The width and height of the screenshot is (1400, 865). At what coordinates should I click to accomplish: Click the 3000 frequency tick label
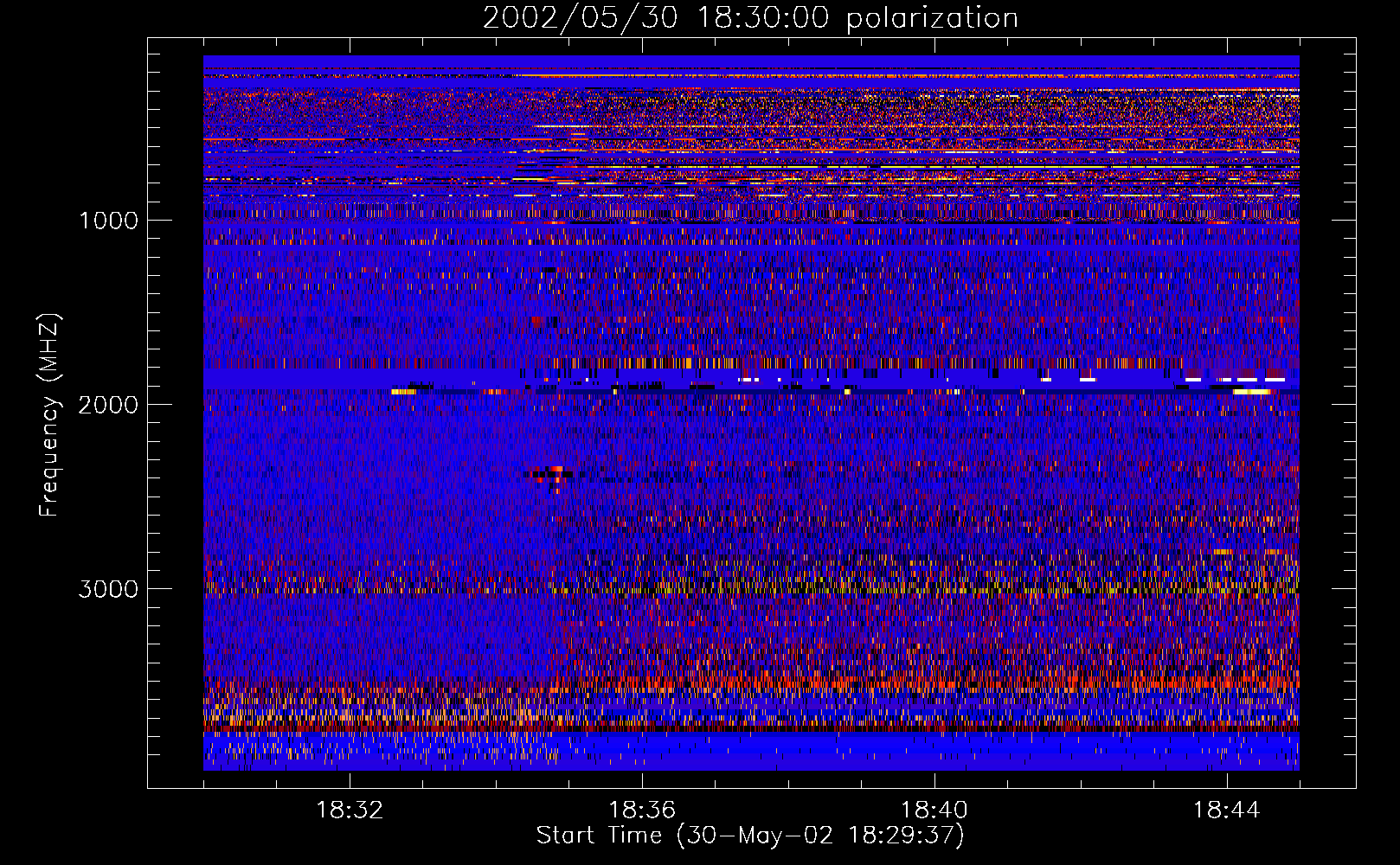[108, 589]
